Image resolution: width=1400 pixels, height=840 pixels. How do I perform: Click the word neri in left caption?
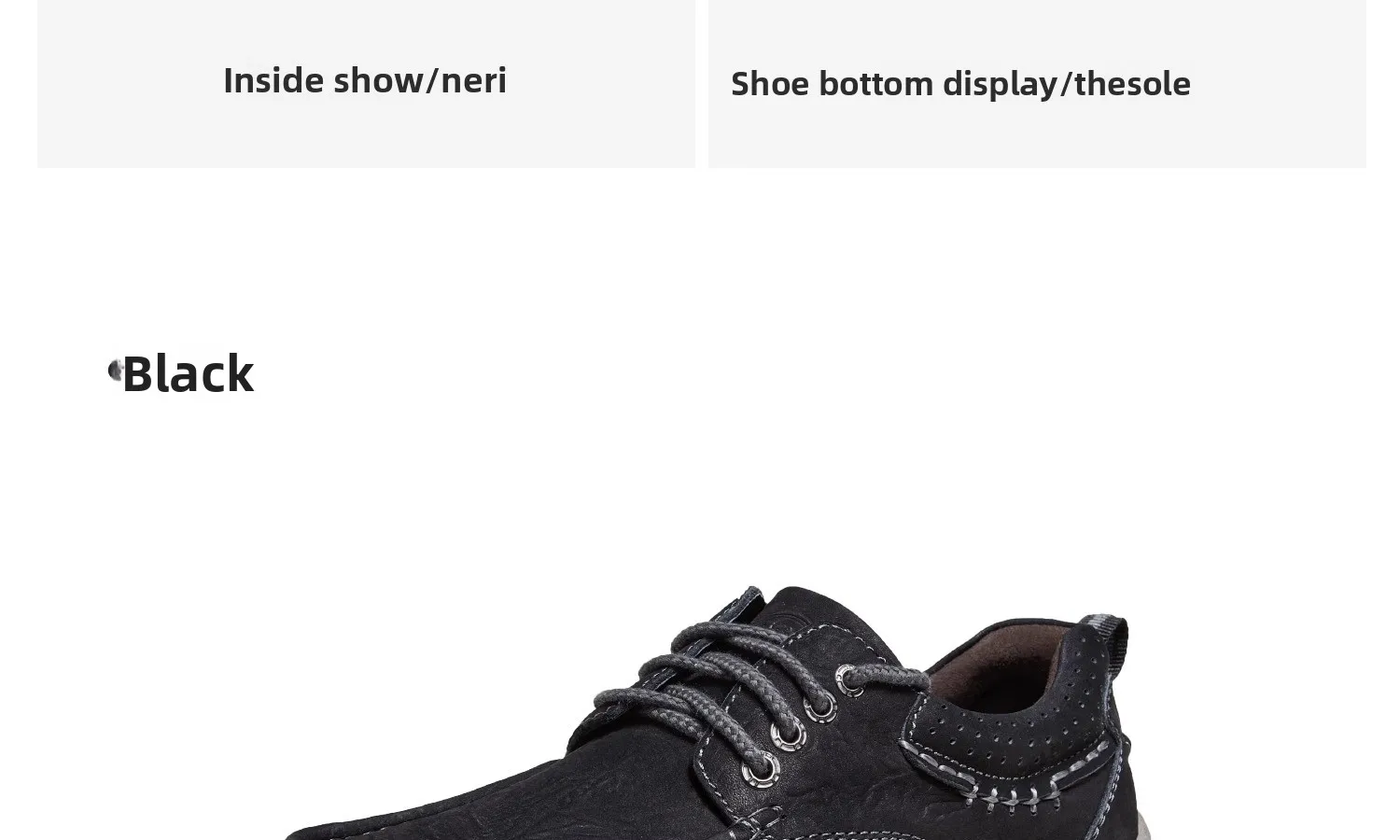pos(474,80)
